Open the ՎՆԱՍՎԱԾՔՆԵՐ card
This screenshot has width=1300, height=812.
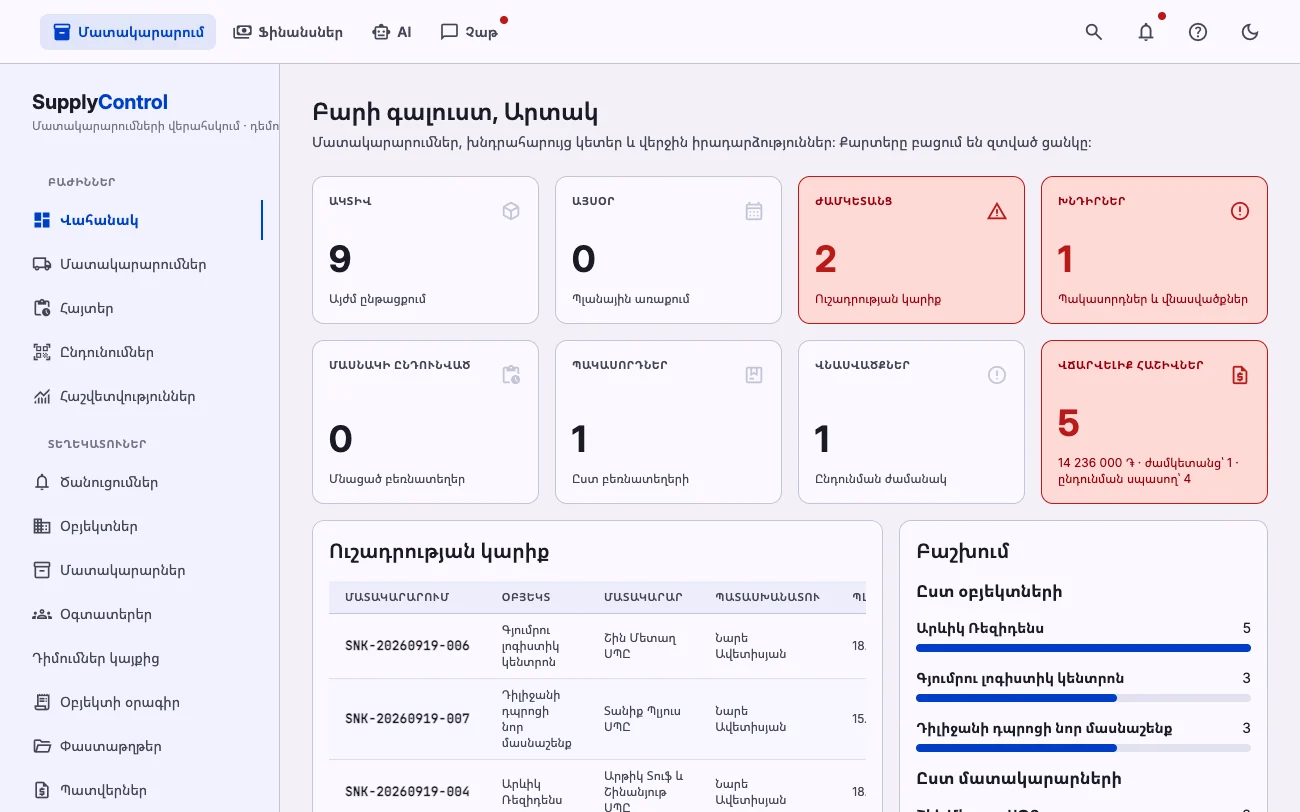point(911,422)
